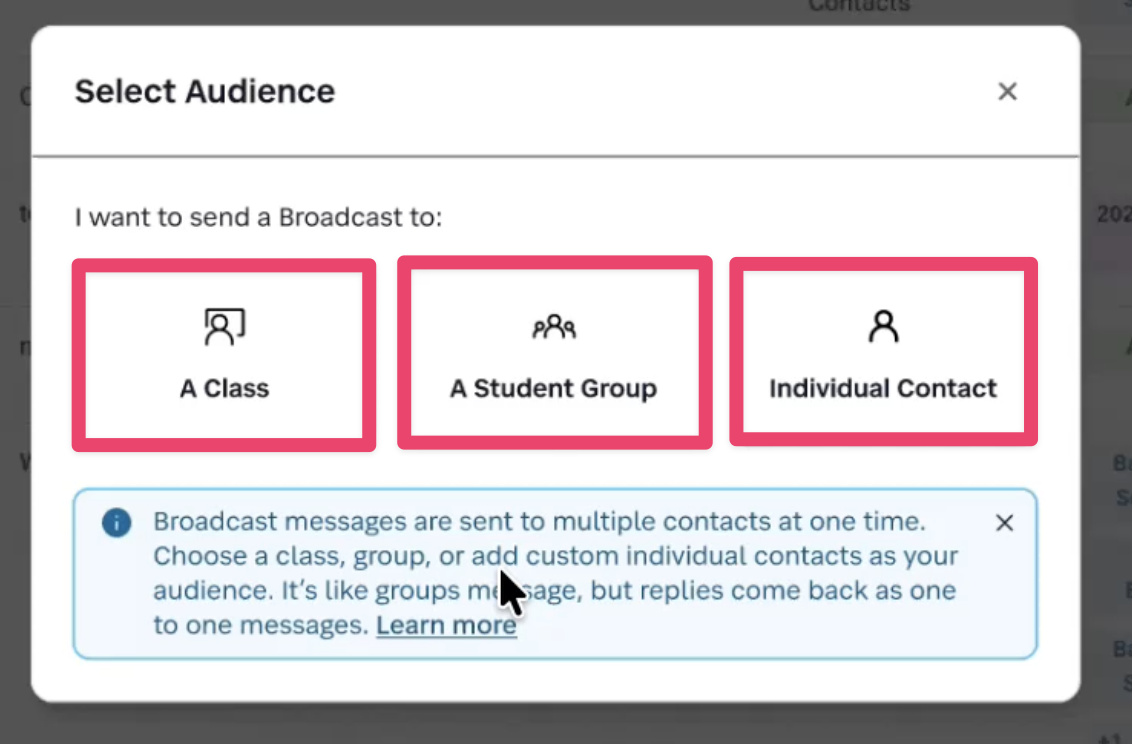Click the "Choose a class, group" banner sentence
The width and height of the screenshot is (1132, 744).
click(x=300, y=556)
